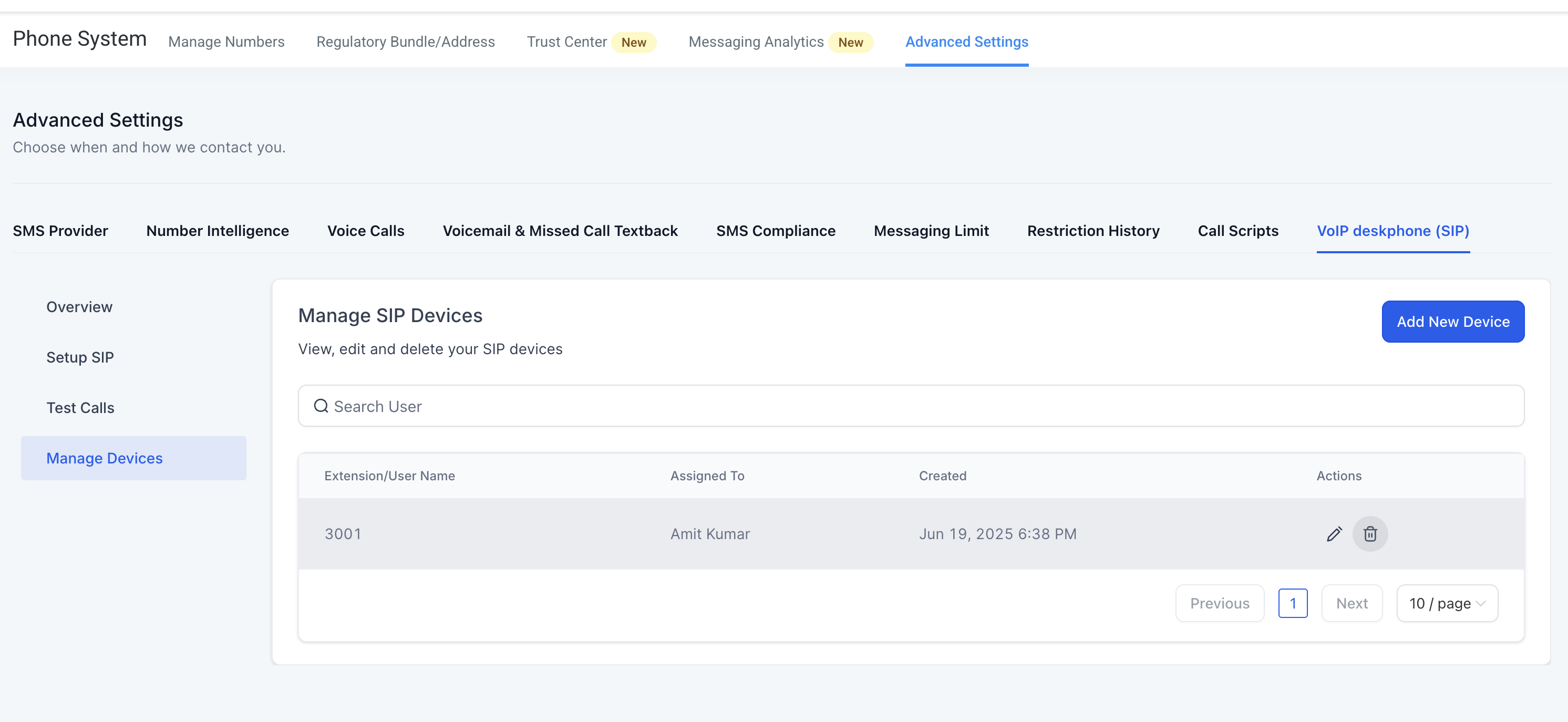Open Test Calls in the sidebar
Image resolution: width=1568 pixels, height=722 pixels.
[80, 408]
